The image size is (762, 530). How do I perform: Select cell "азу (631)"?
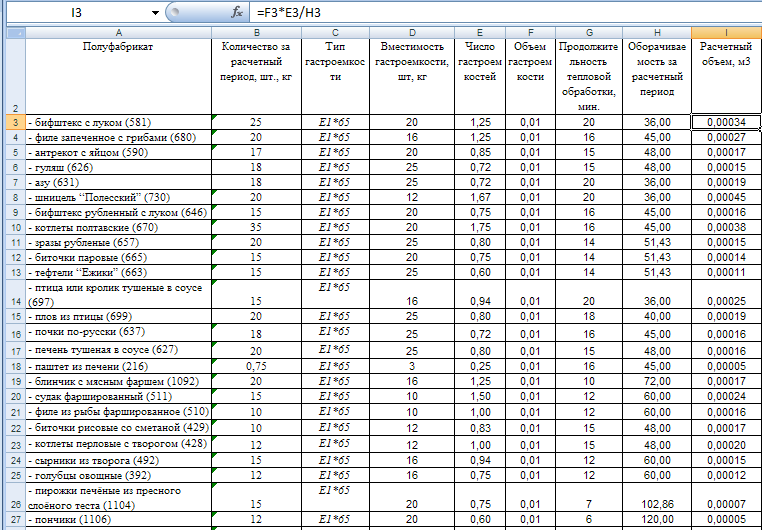119,183
